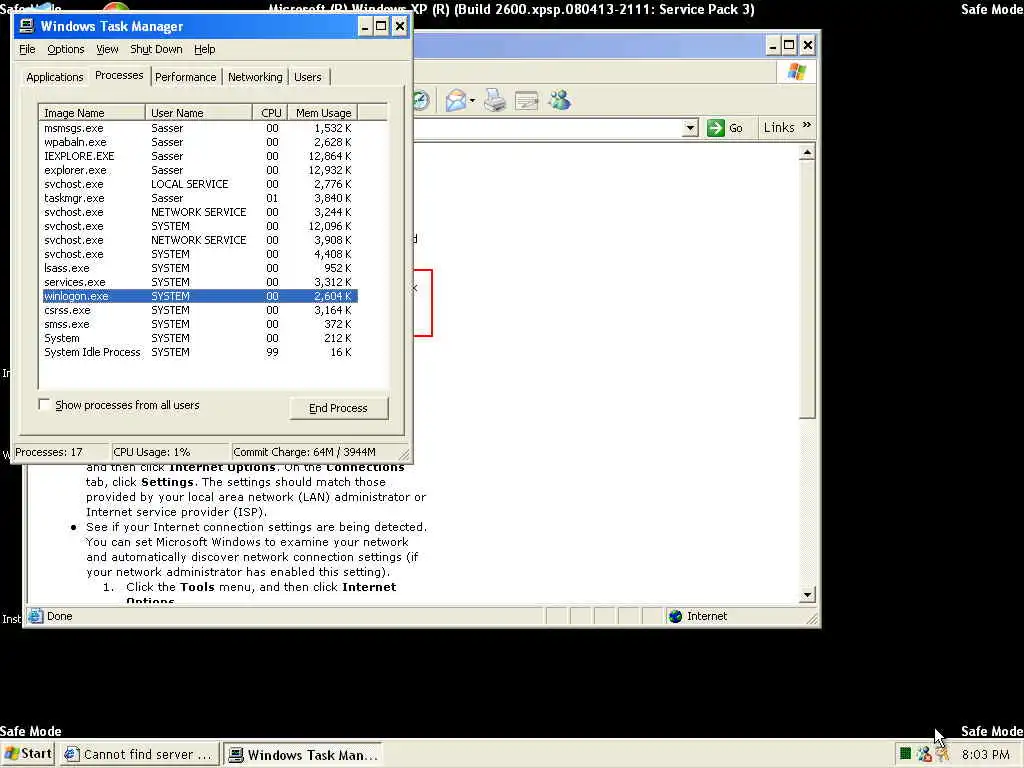Image resolution: width=1024 pixels, height=768 pixels.
Task: Open the Mail icon dropdown arrow
Action: point(472,101)
